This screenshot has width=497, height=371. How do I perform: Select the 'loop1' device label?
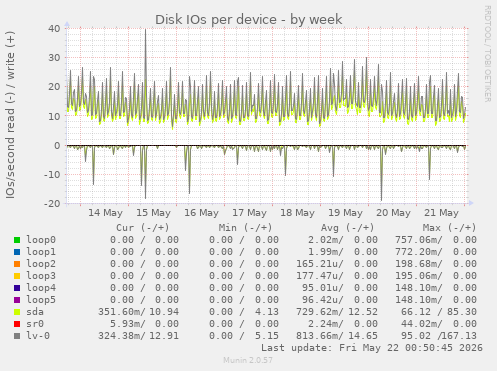41,252
